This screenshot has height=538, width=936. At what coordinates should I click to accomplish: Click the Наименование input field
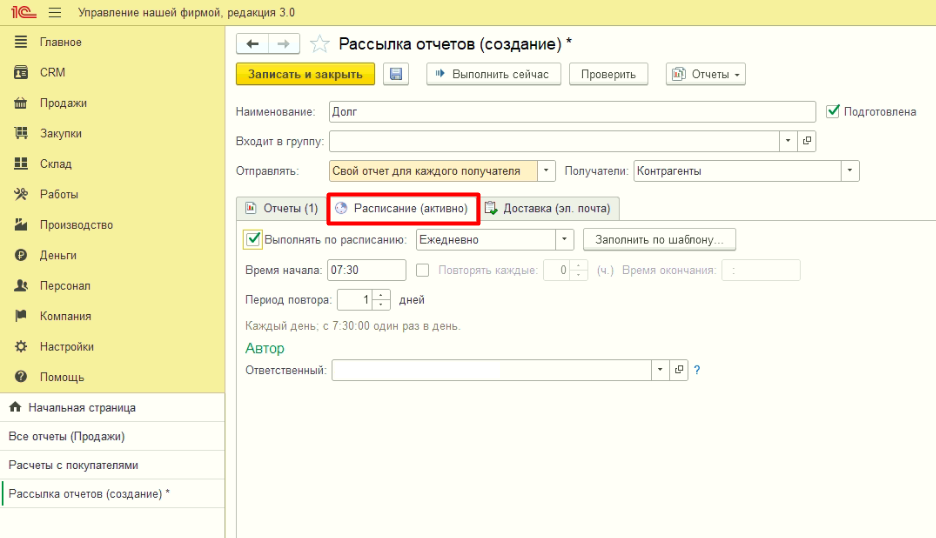coord(572,112)
